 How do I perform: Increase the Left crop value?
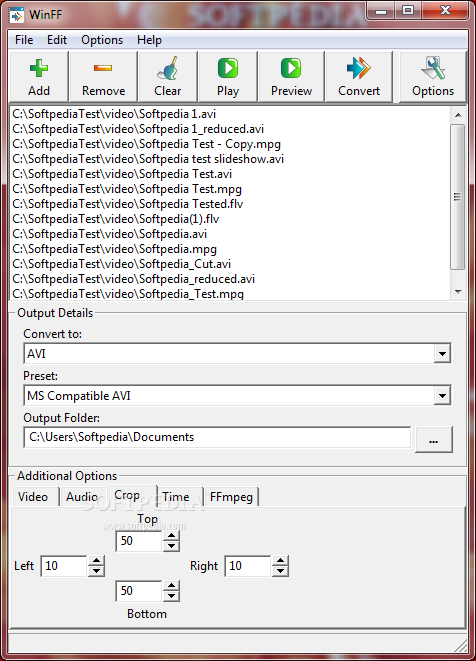(96, 561)
